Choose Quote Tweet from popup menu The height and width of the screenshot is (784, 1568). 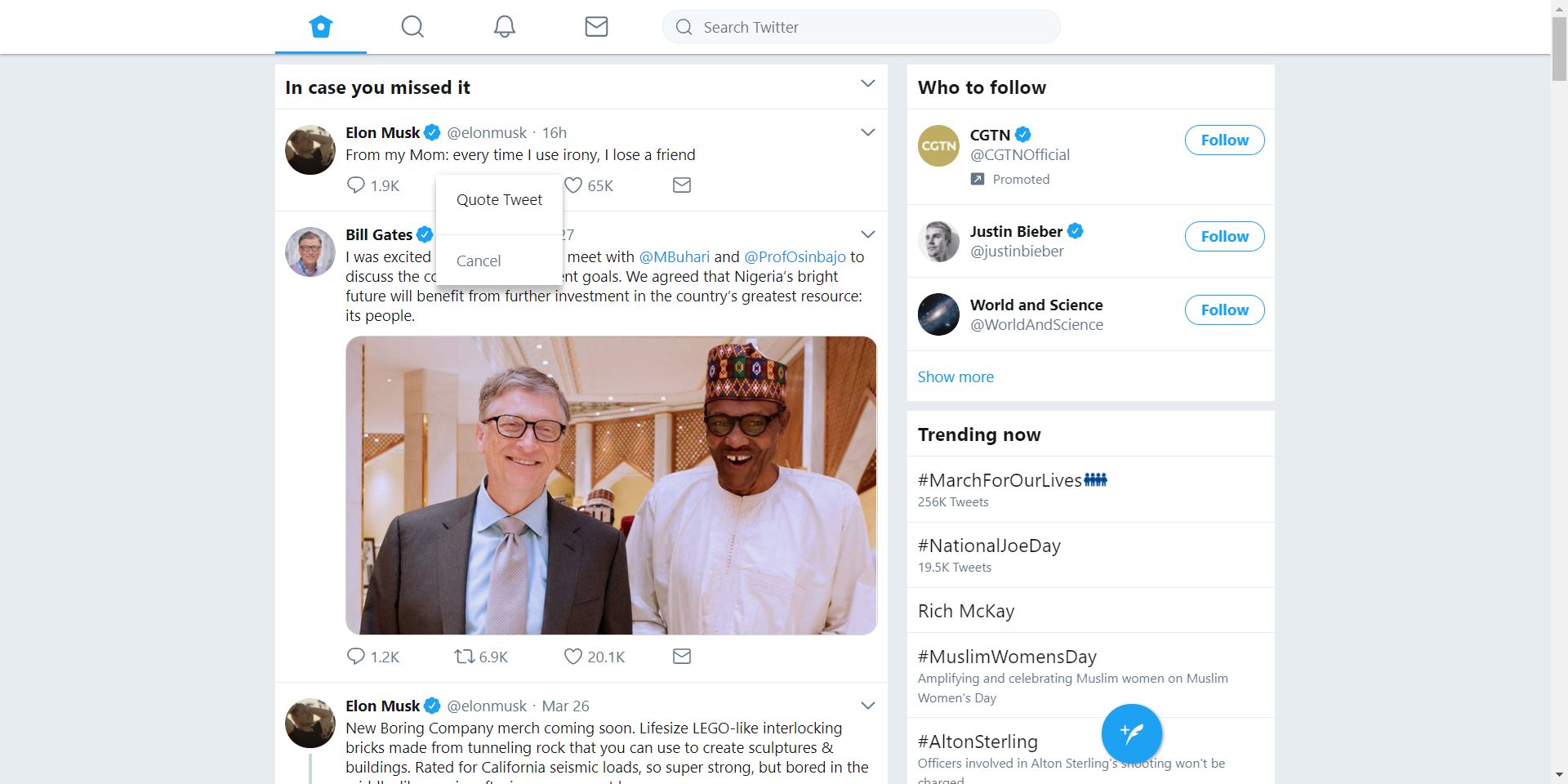[x=499, y=200]
